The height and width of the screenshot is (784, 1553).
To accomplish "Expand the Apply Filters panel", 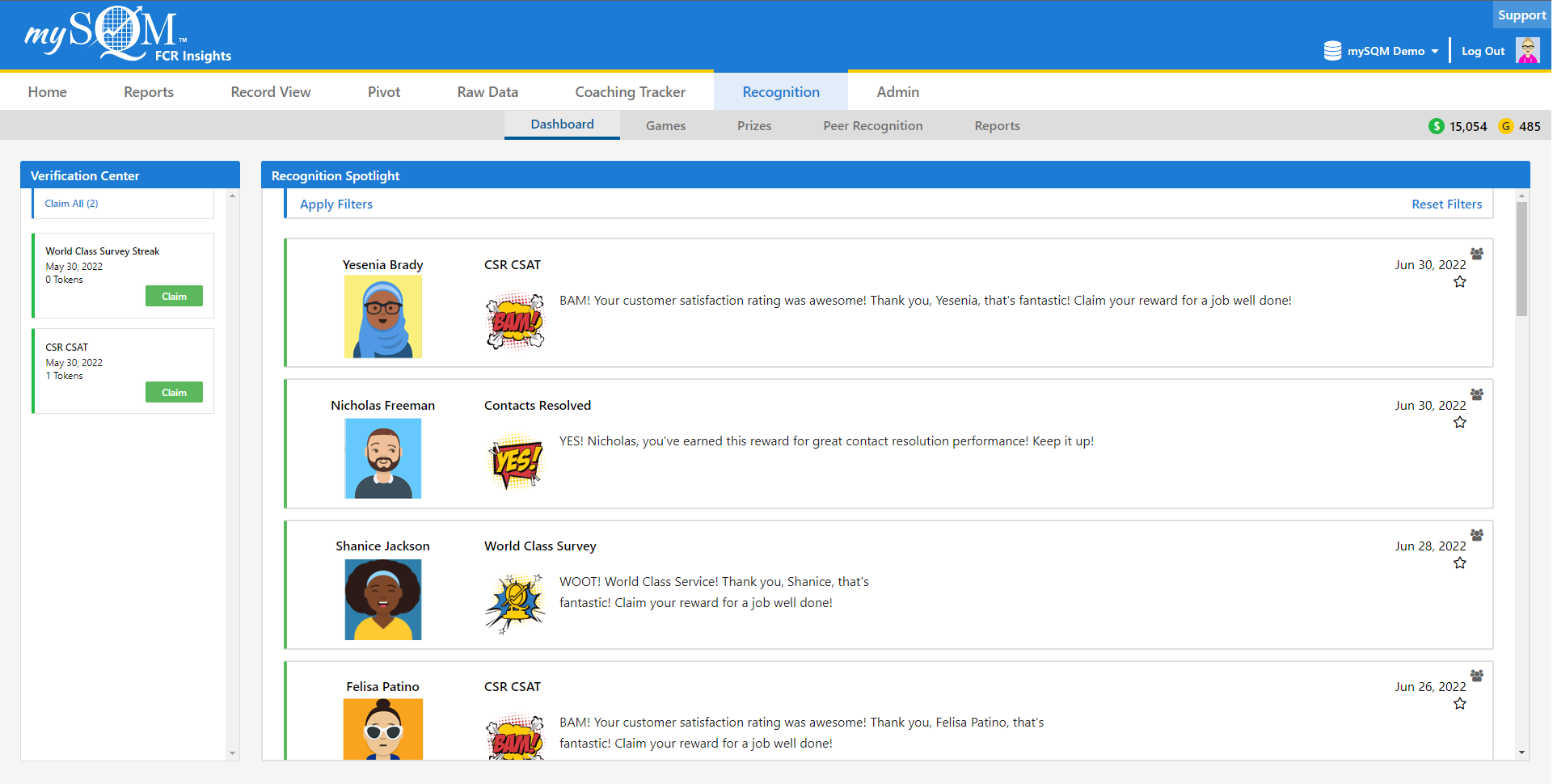I will (x=335, y=204).
